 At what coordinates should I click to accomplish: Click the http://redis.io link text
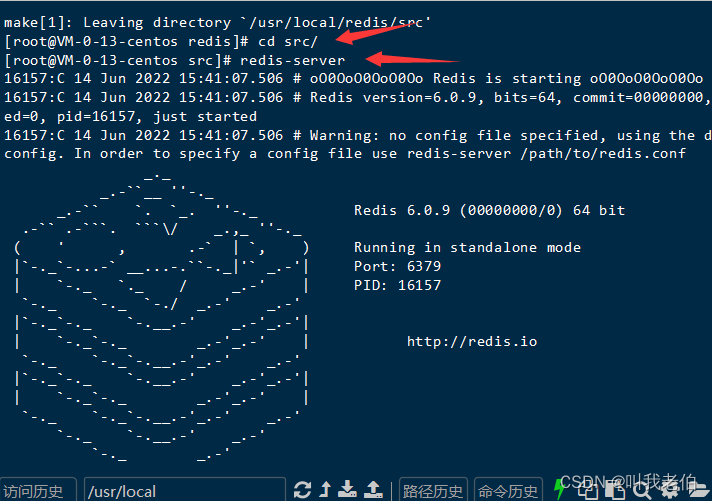(x=472, y=342)
